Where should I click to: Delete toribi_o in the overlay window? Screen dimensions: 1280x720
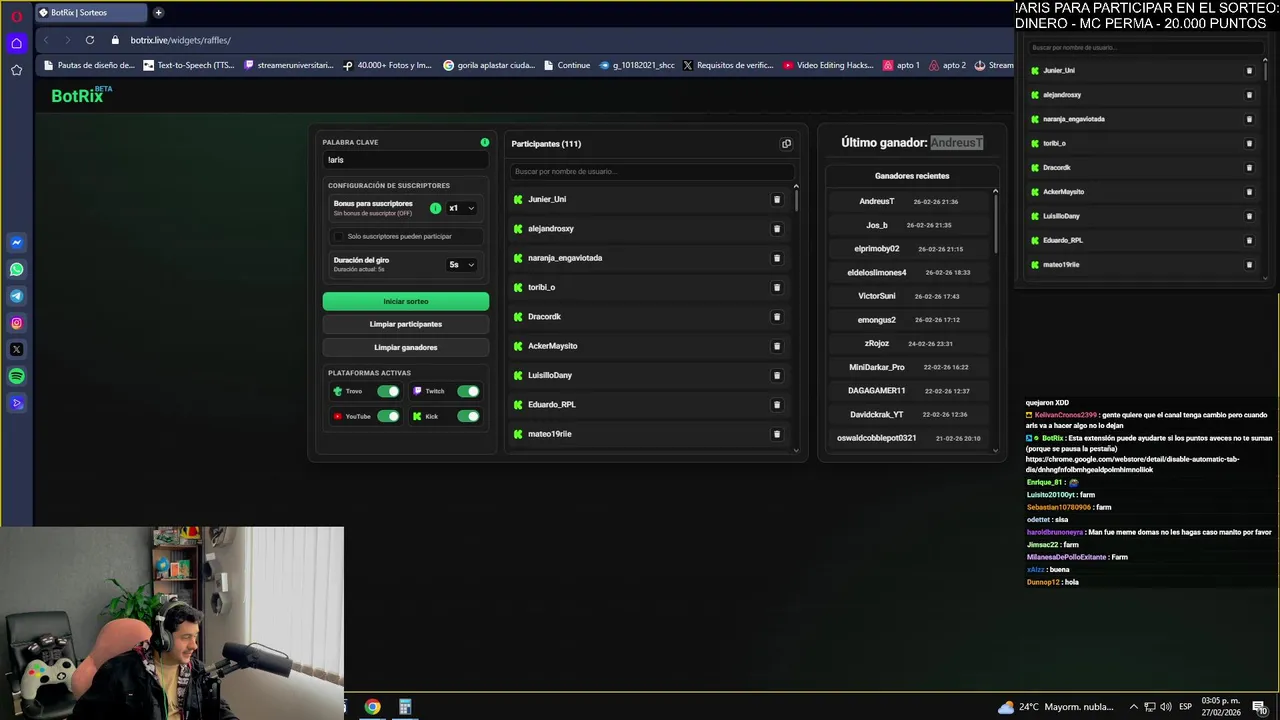pyautogui.click(x=1249, y=143)
